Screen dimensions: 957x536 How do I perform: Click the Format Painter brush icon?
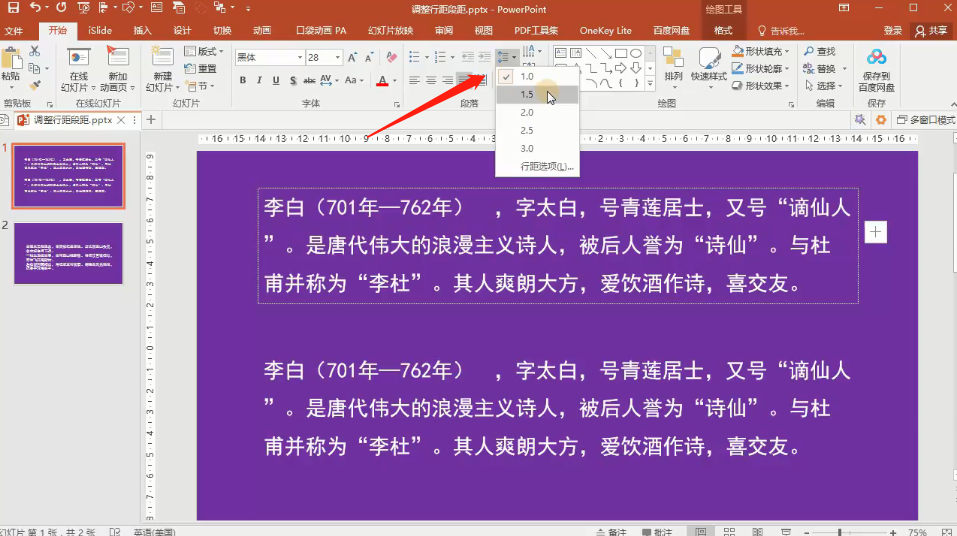(34, 85)
